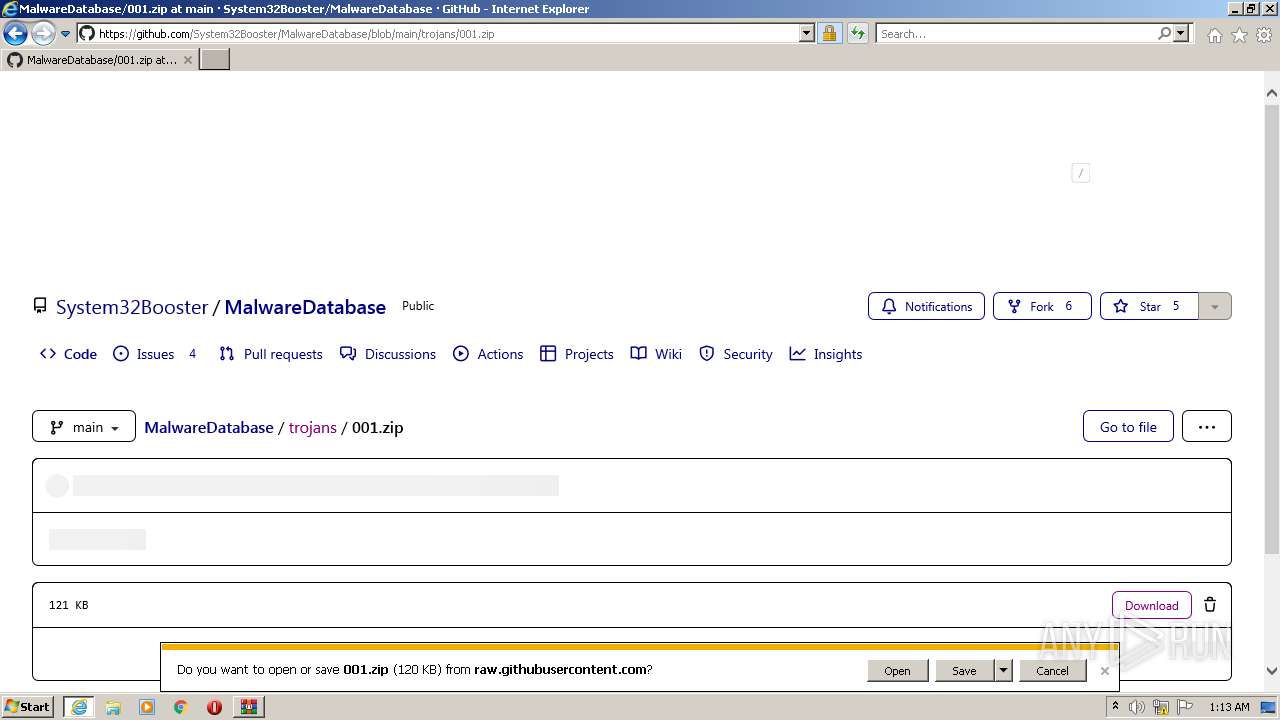The image size is (1280, 720).
Task: Click the 121 KB file size text
Action: [69, 605]
